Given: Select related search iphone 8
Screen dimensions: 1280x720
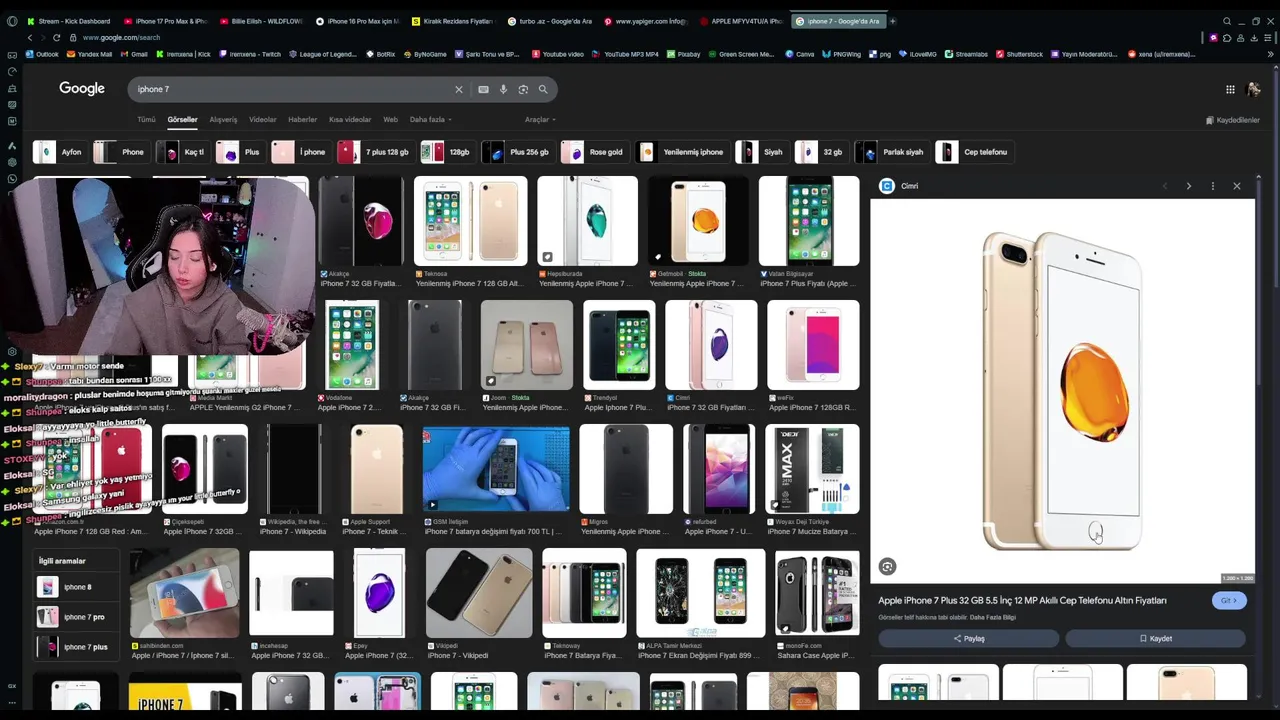Looking at the screenshot, I should 78,587.
